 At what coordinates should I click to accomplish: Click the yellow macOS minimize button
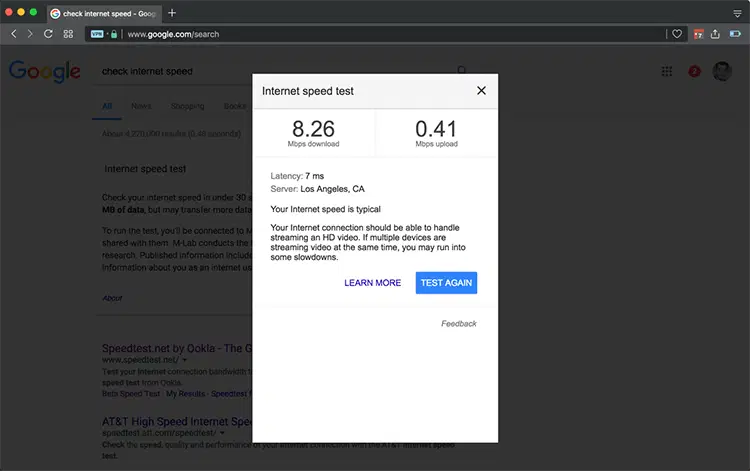coord(21,12)
